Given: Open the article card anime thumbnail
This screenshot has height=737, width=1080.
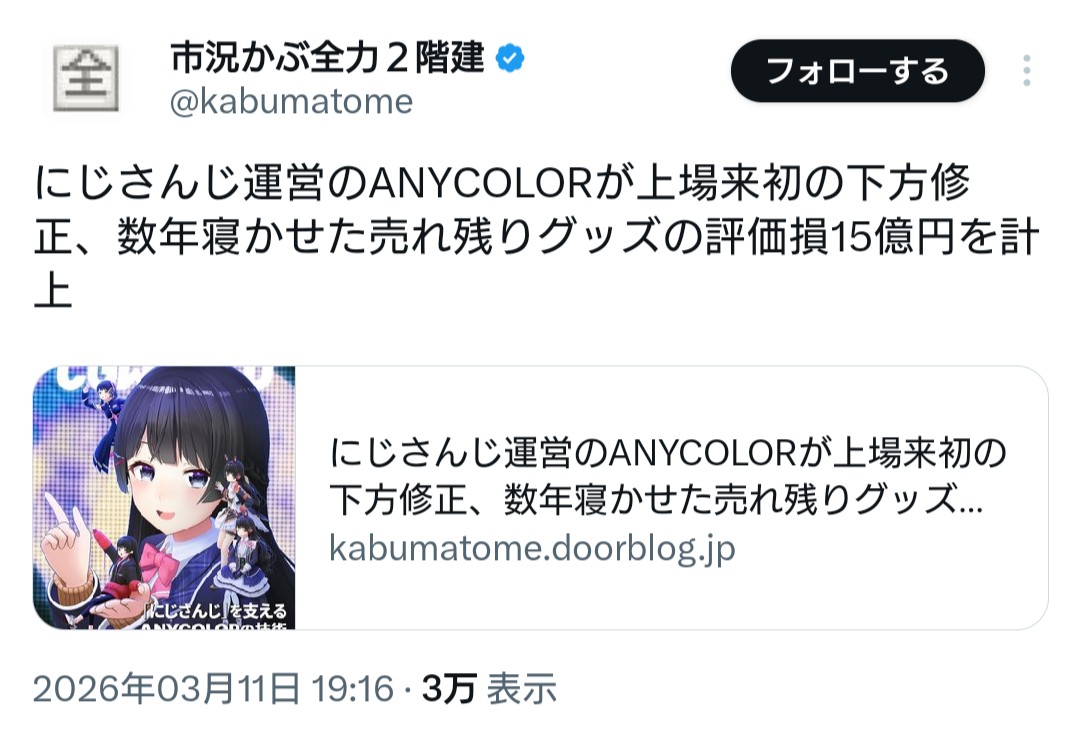Looking at the screenshot, I should pyautogui.click(x=164, y=497).
